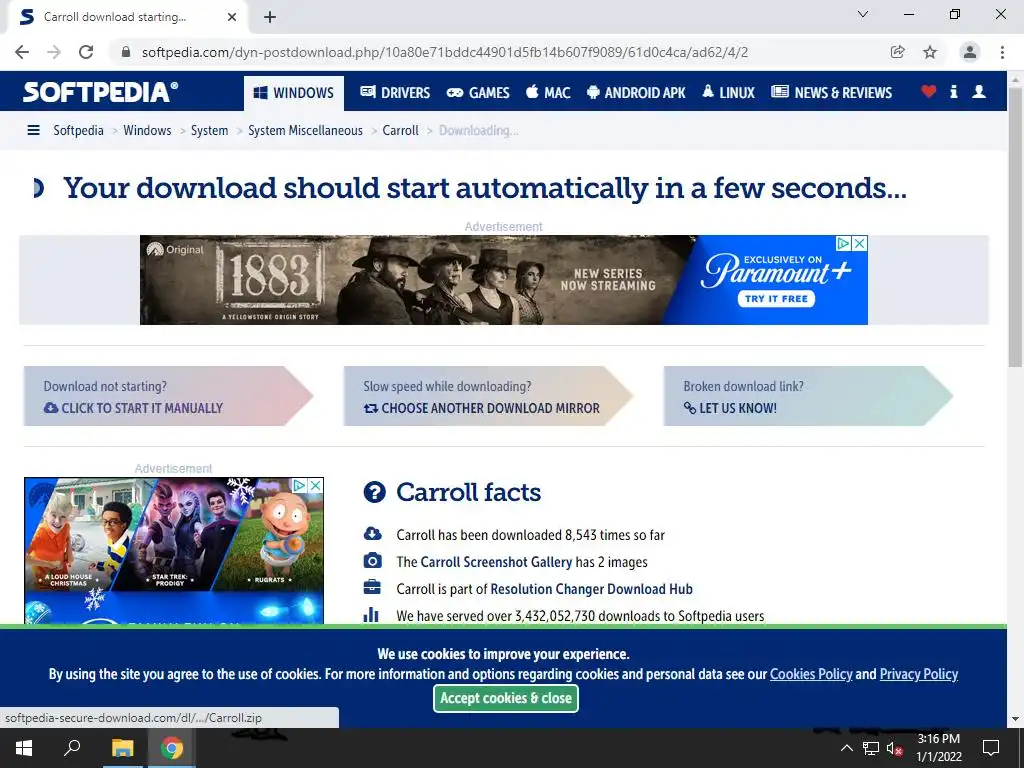Click briefcase icon beside Download Hub

372,587
